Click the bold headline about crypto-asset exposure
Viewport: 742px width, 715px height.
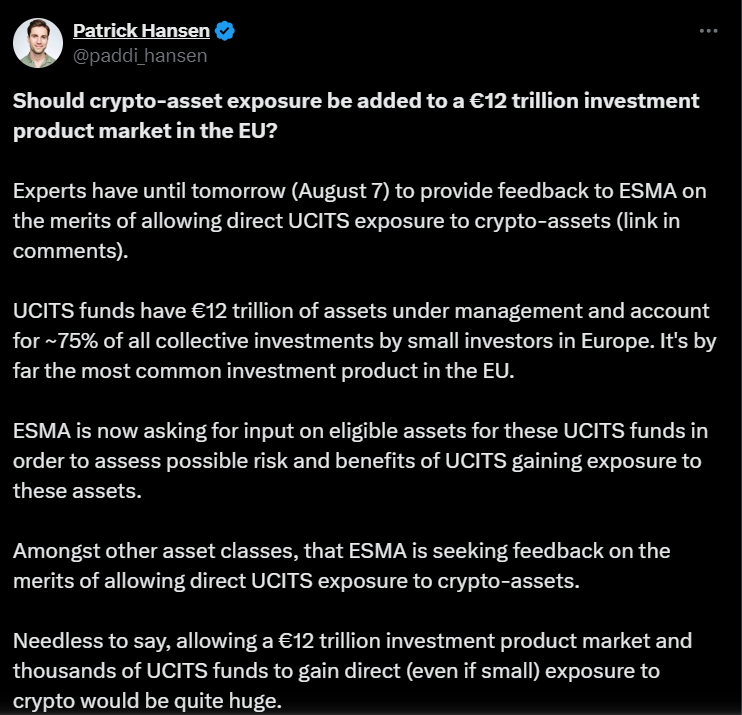click(x=356, y=116)
